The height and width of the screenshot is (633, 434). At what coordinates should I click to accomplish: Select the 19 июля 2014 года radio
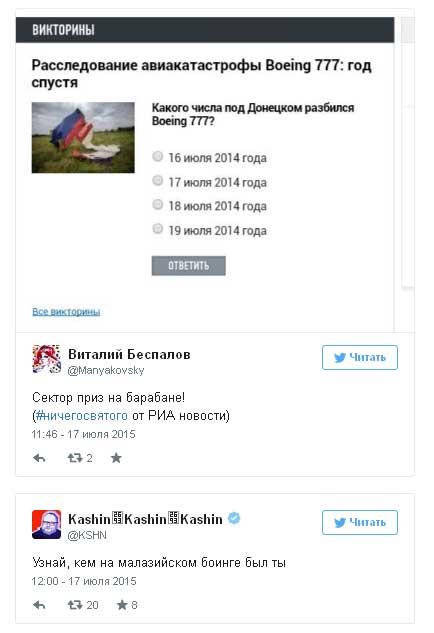tap(157, 229)
